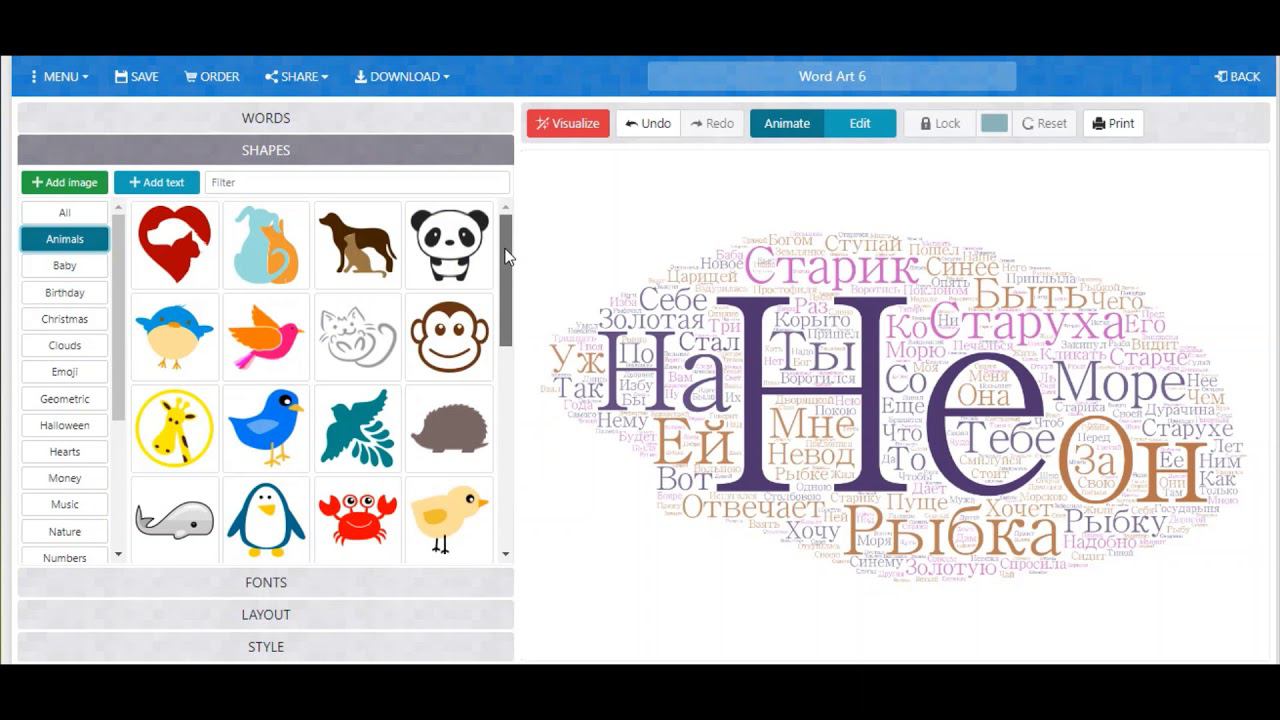Toggle the Lock button
The width and height of the screenshot is (1280, 720).
pyautogui.click(x=940, y=123)
